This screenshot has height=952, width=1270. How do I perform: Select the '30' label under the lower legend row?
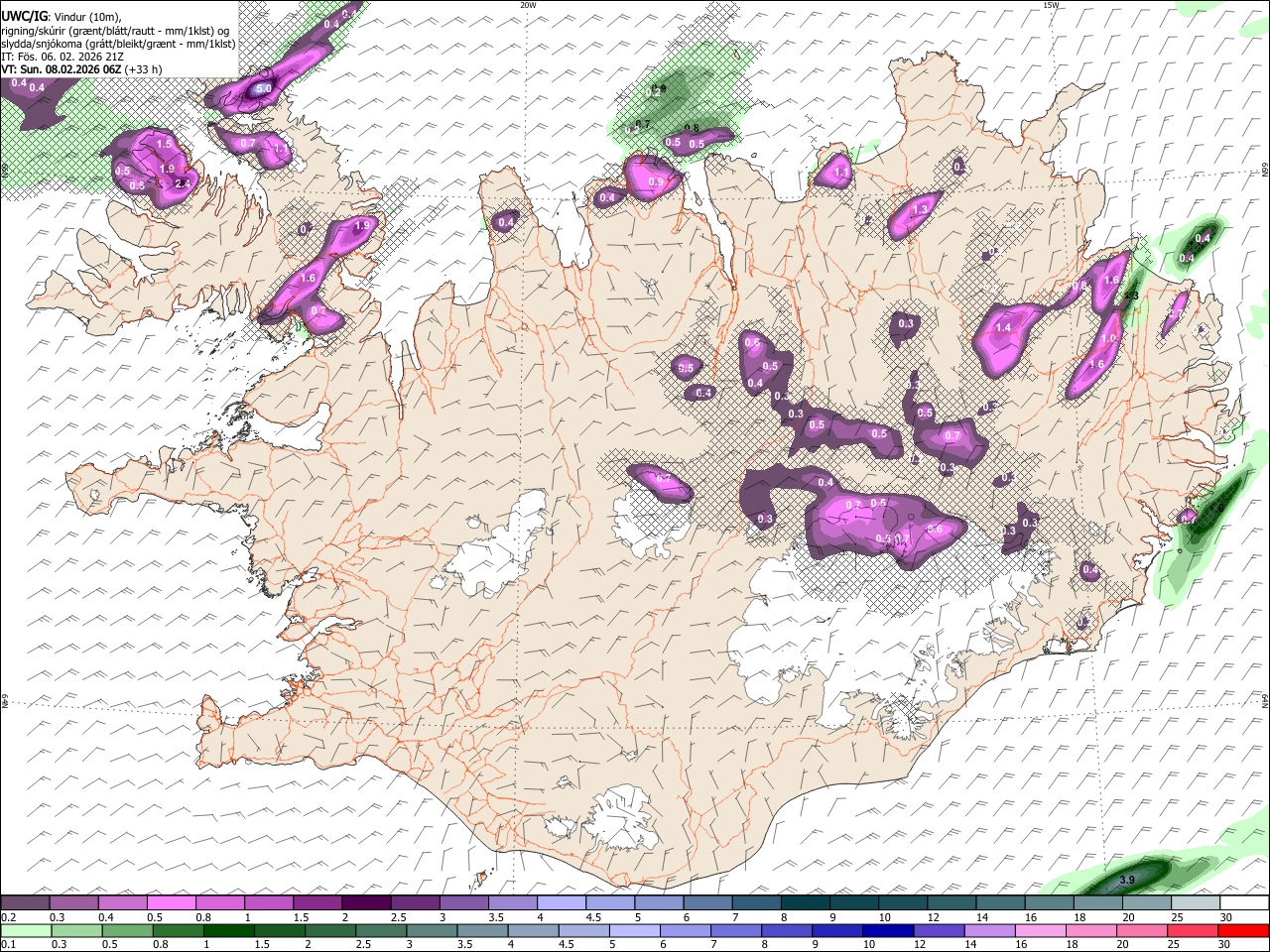[x=1223, y=944]
